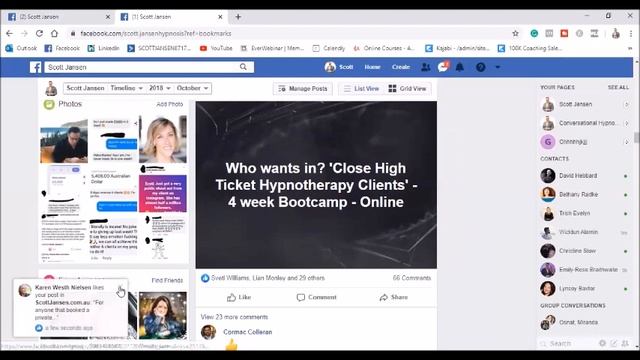Open Messenger icon with notification badge

(443, 67)
